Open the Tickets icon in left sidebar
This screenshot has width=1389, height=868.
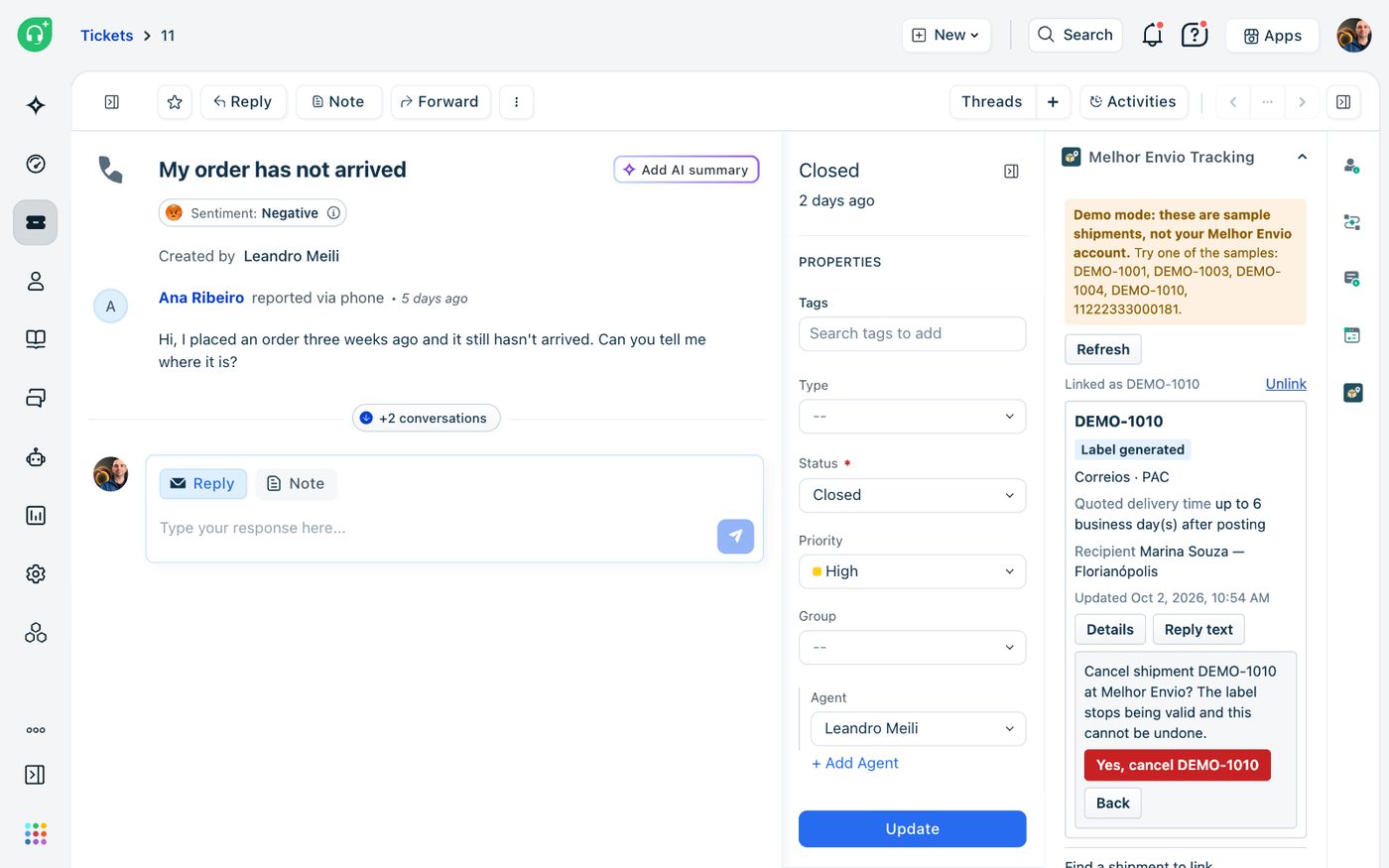tap(36, 222)
